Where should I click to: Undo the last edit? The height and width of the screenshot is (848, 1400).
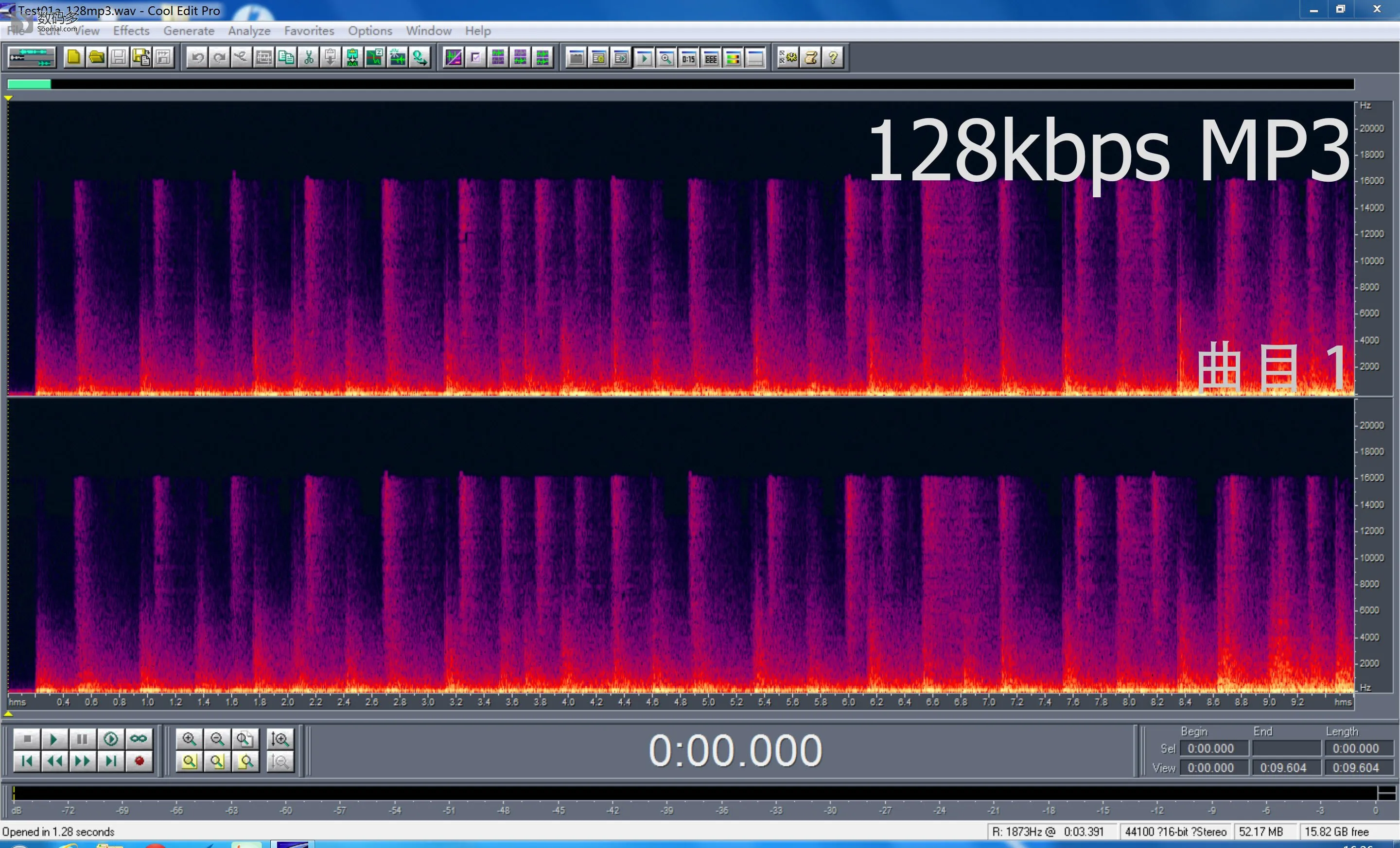pos(197,57)
